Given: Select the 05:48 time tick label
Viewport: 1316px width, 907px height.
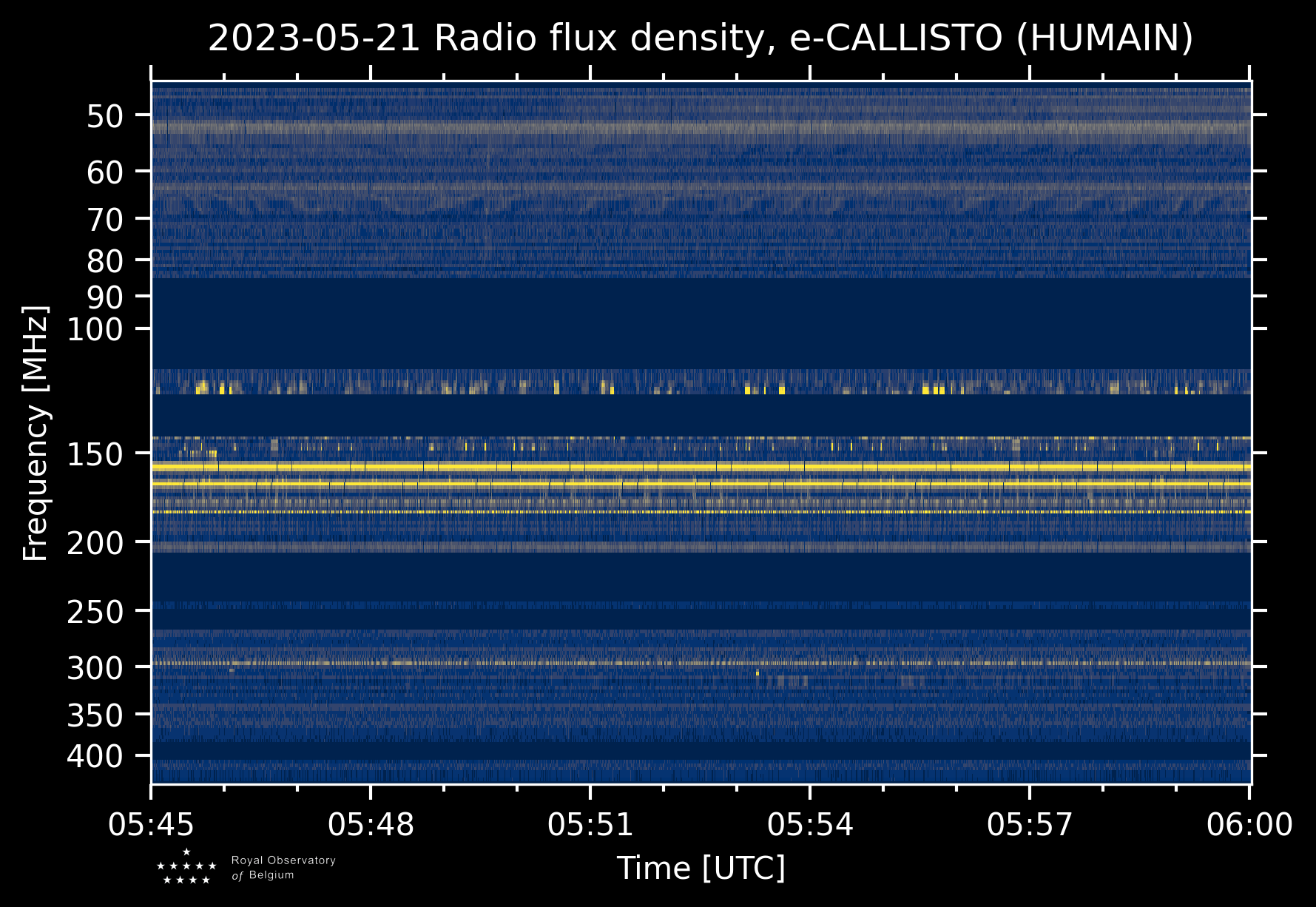Looking at the screenshot, I should point(371,824).
